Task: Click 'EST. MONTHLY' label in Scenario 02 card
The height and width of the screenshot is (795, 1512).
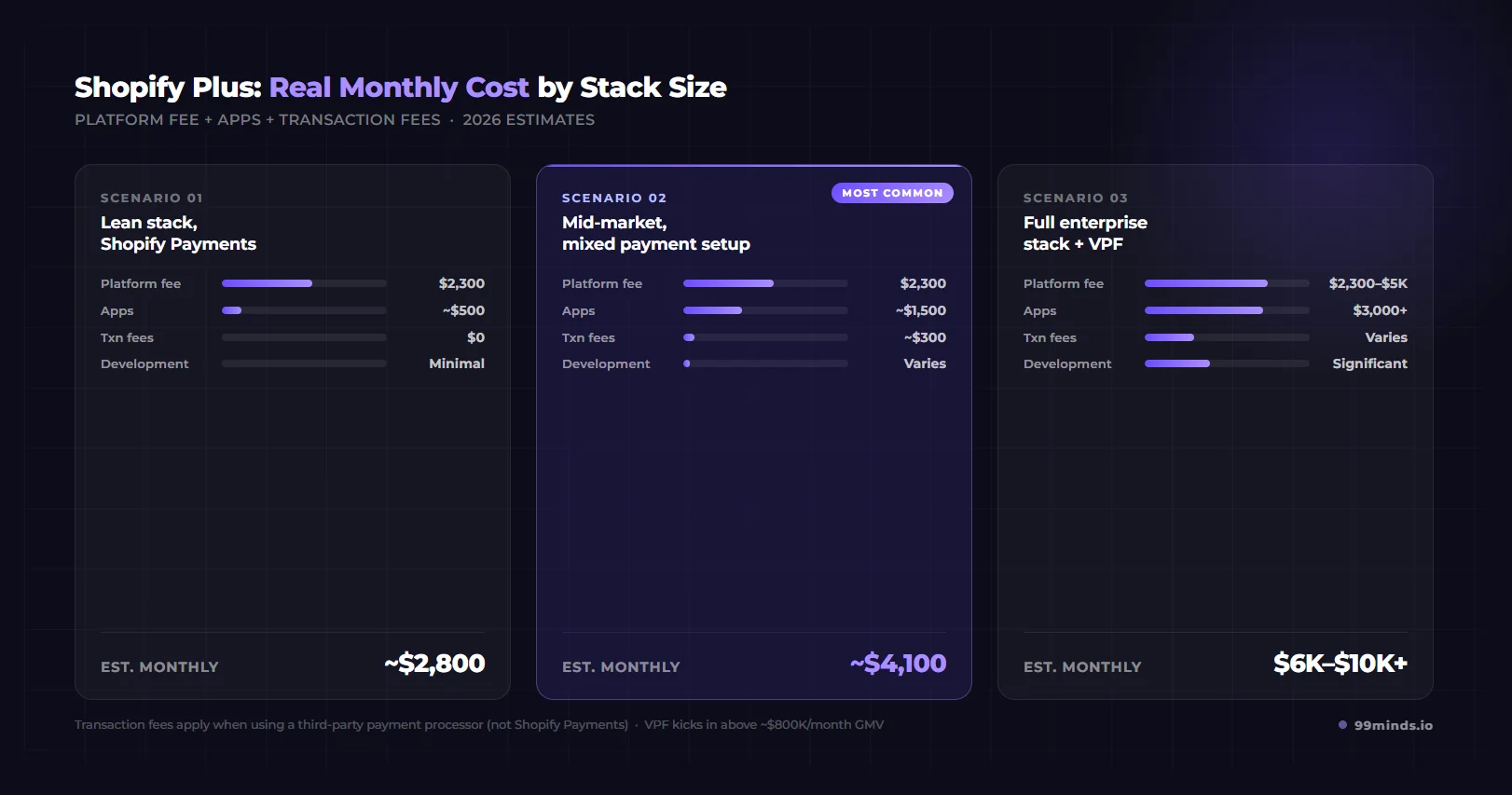Action: point(621,667)
